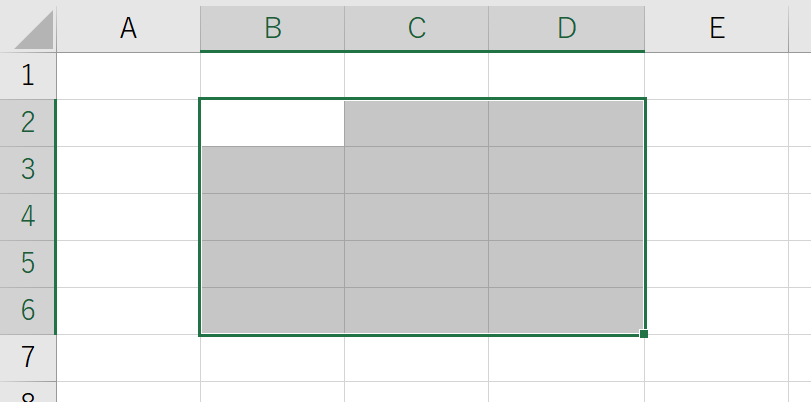Select row 3 header

point(28,170)
